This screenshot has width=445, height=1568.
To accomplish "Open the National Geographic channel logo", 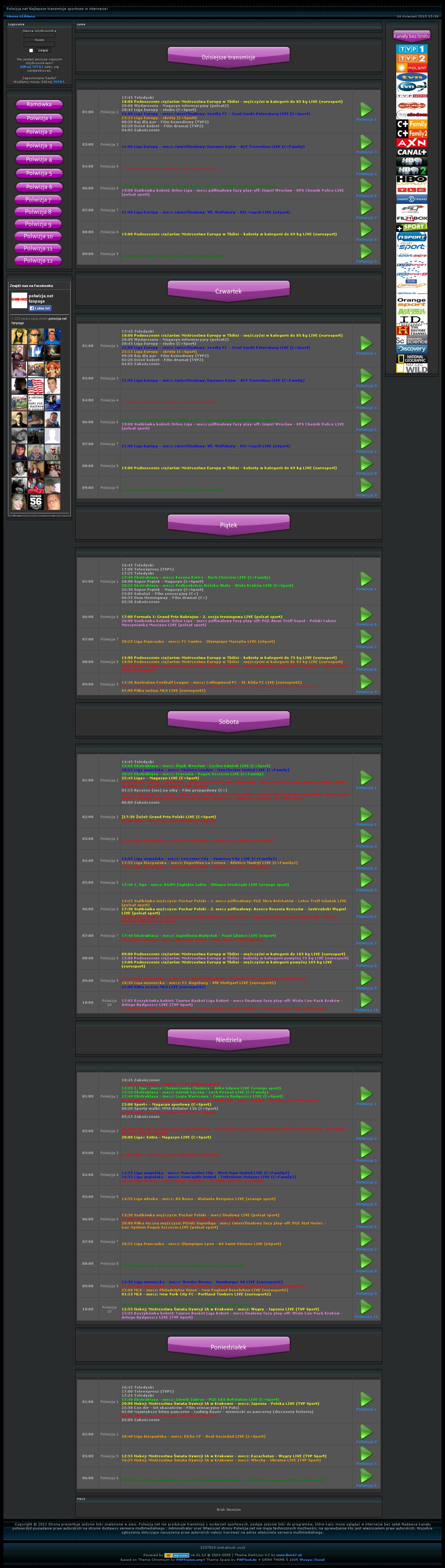I will (x=412, y=359).
